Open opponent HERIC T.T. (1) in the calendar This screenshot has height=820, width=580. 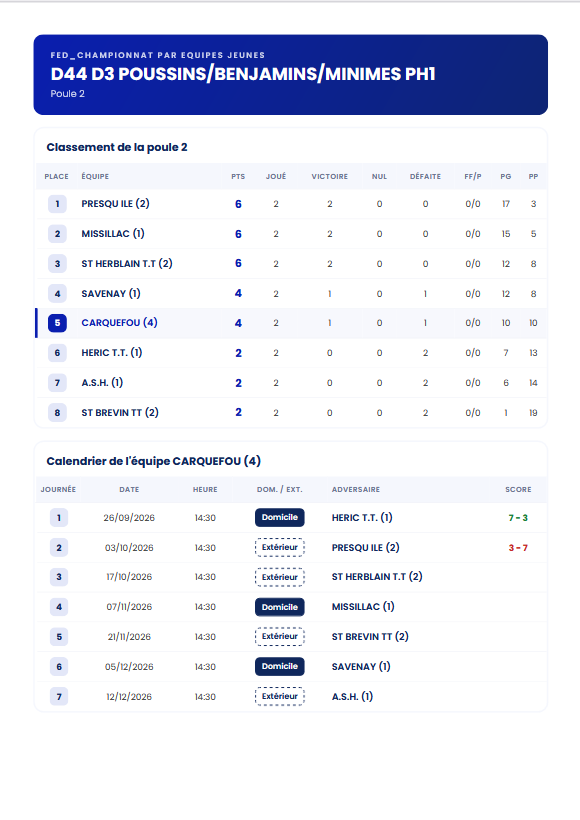point(362,518)
